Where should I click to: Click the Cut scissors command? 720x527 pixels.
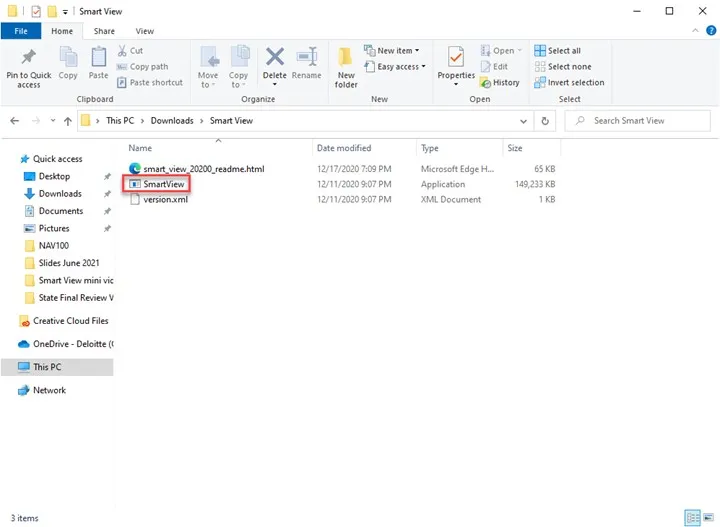130,50
